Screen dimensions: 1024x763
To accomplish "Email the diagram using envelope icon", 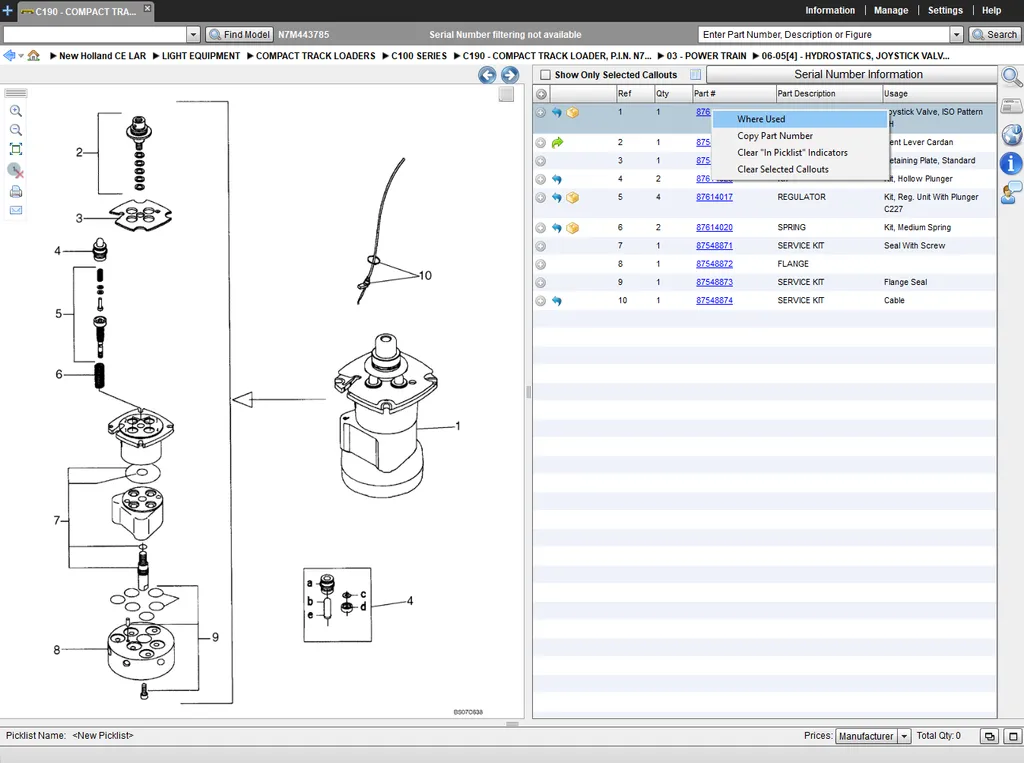I will [16, 210].
